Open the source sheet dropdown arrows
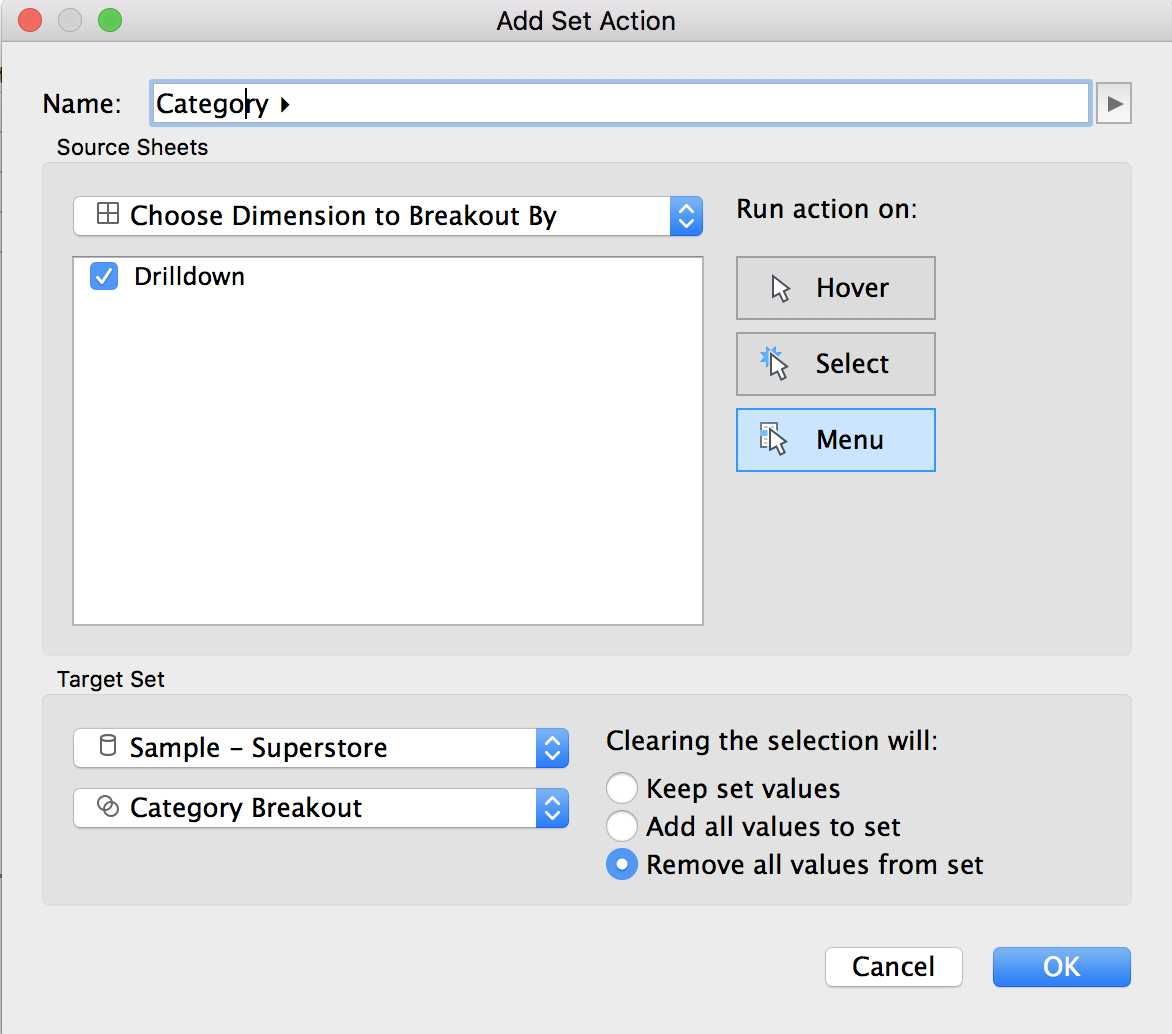The image size is (1172, 1034). [685, 216]
